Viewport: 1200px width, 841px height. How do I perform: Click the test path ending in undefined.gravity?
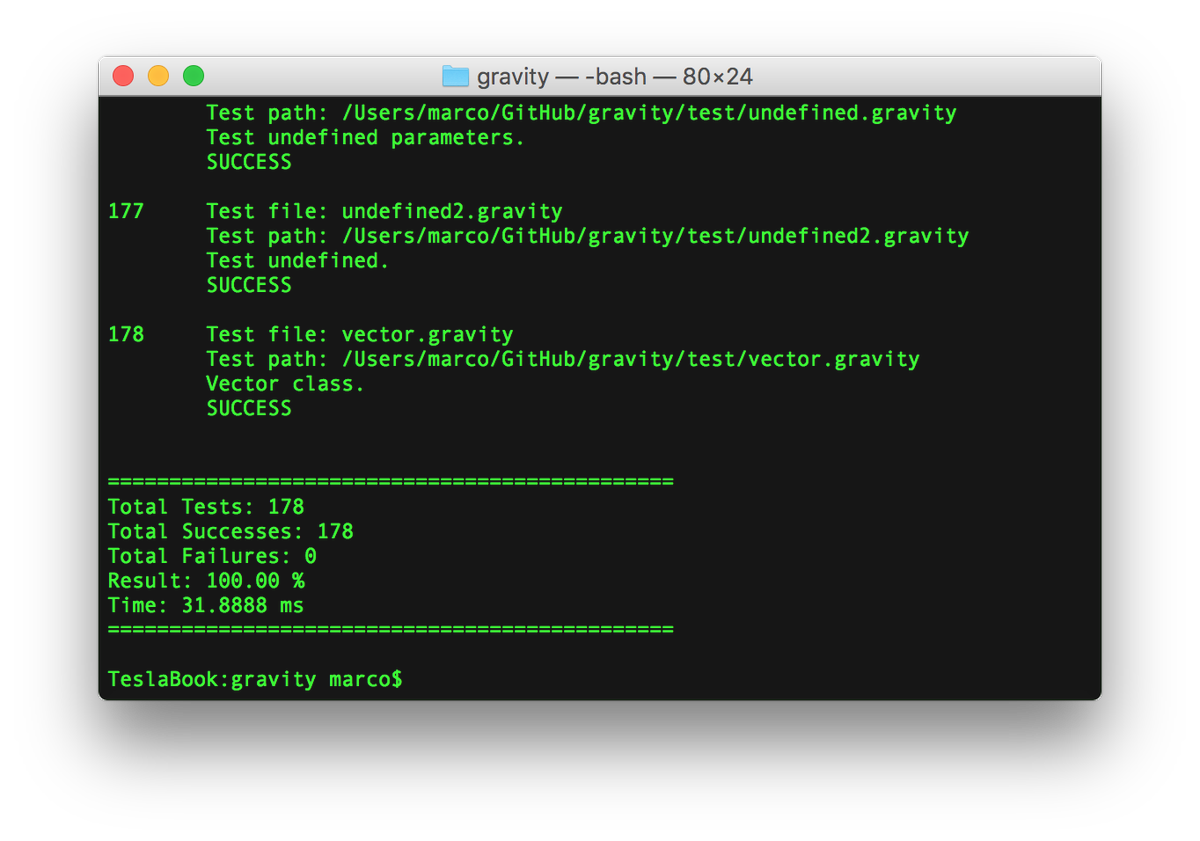(x=581, y=113)
